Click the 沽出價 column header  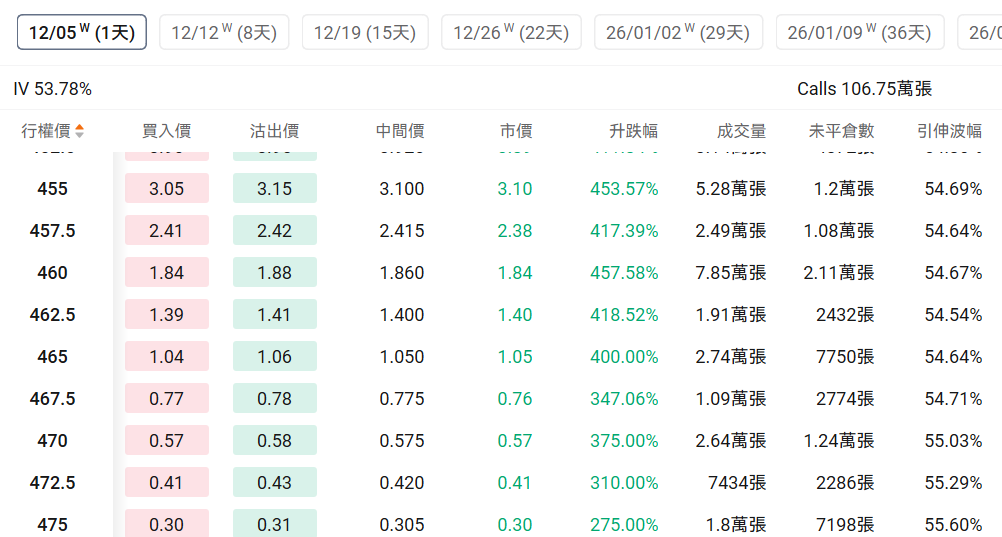[x=274, y=131]
